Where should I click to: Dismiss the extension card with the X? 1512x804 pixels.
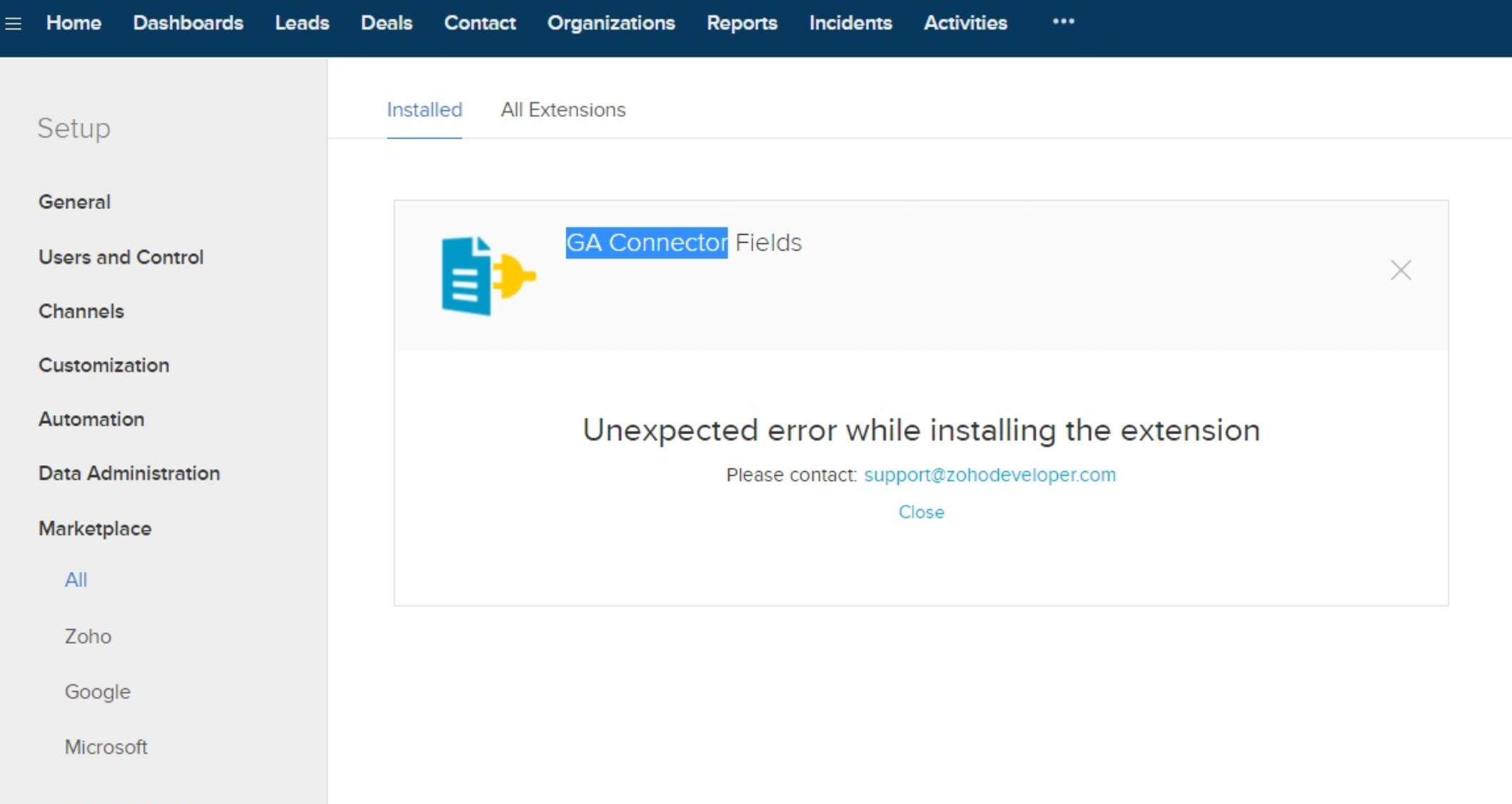[x=1401, y=270]
